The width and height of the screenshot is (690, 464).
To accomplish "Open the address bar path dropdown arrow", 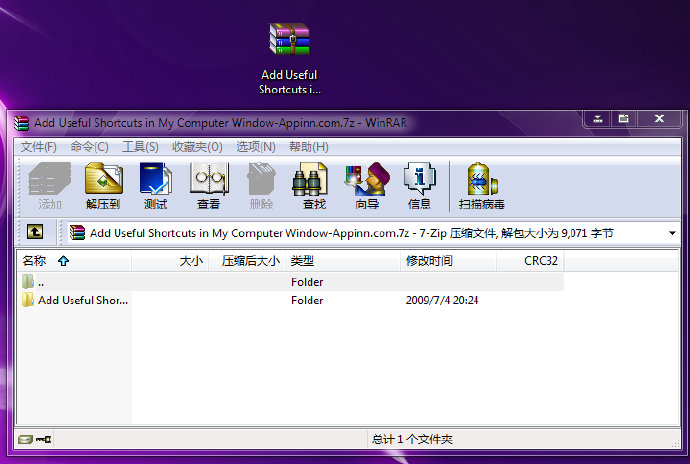I will (672, 232).
